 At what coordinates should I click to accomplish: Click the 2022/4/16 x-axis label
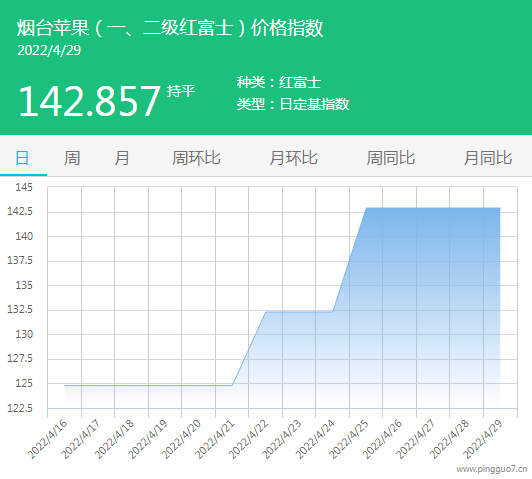[x=48, y=440]
